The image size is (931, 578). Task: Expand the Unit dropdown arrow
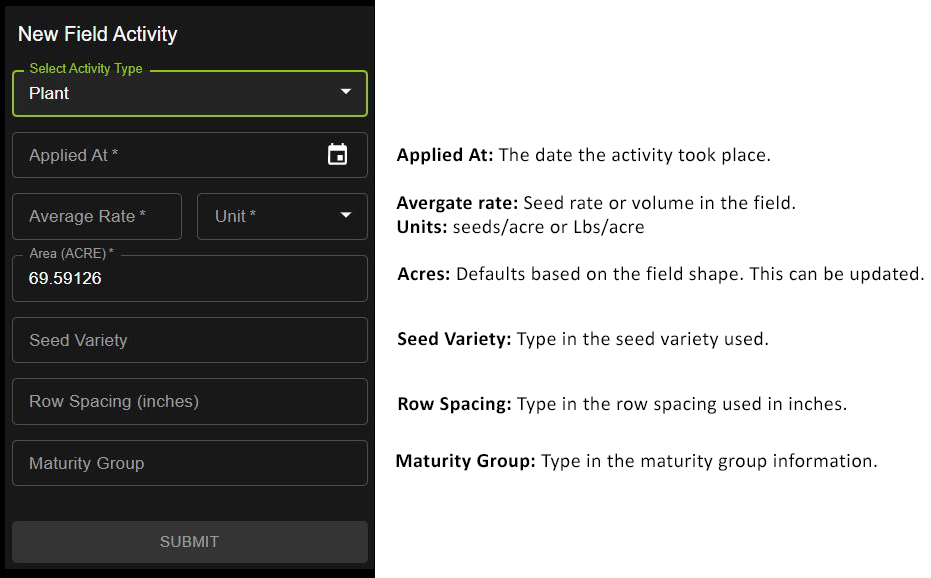[346, 216]
